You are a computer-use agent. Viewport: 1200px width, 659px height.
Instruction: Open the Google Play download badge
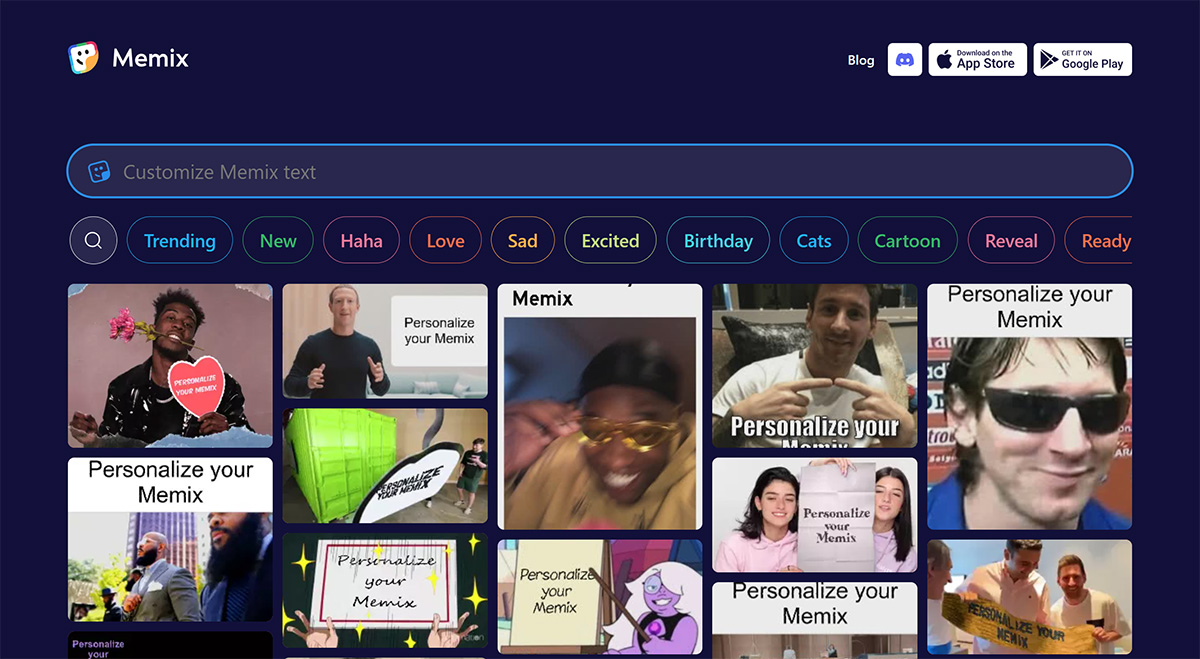(1082, 59)
